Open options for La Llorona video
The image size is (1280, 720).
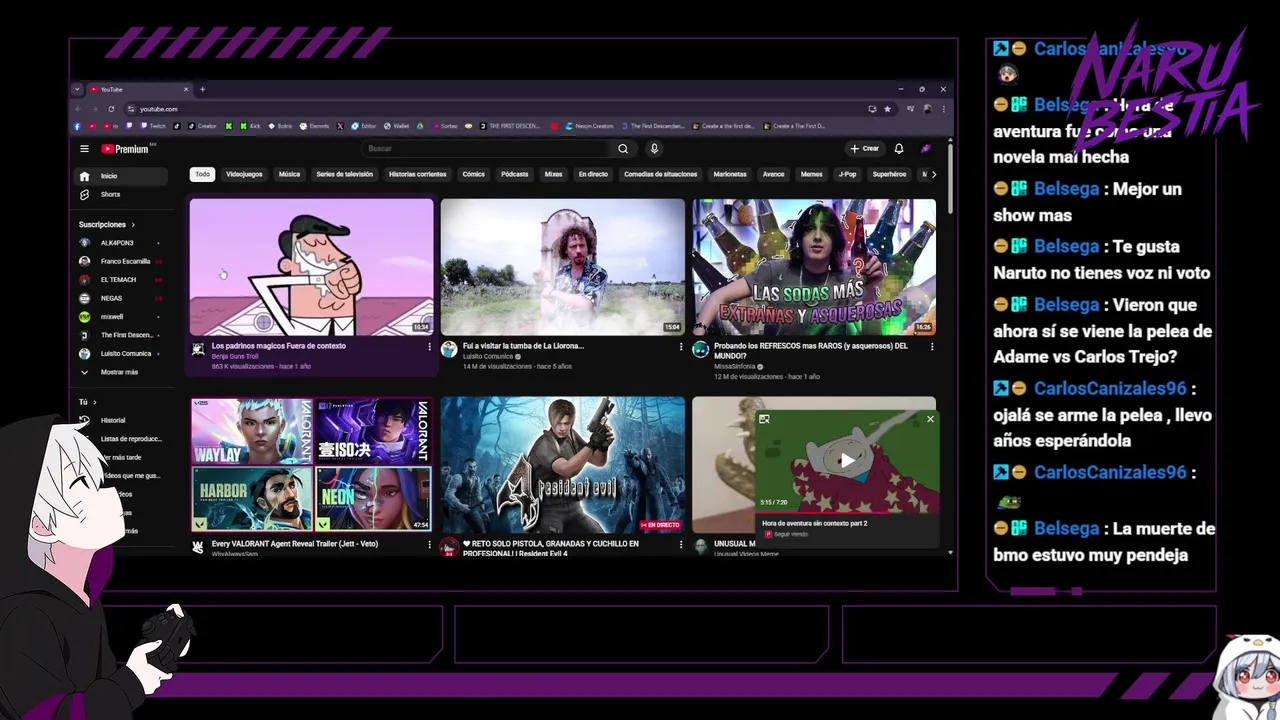pyautogui.click(x=681, y=347)
